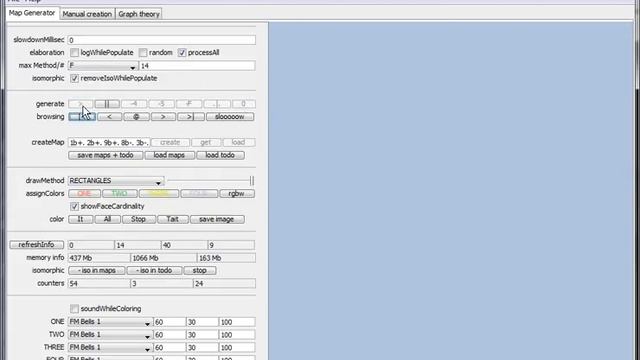Click the save image button

217,219
